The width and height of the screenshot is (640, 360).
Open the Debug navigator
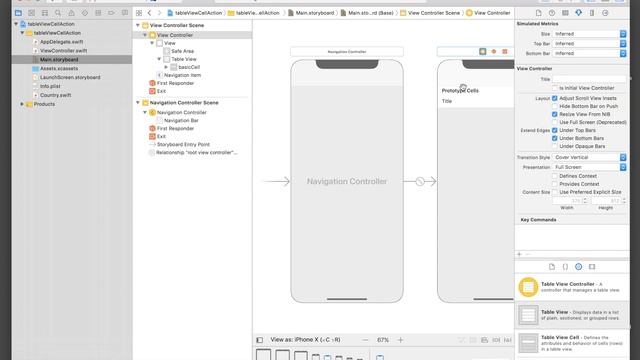tap(98, 13)
